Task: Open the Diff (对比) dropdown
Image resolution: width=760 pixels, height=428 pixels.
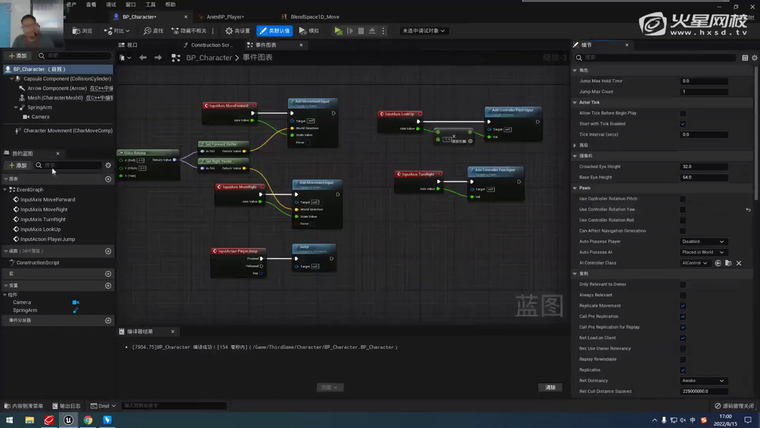Action: [x=117, y=31]
